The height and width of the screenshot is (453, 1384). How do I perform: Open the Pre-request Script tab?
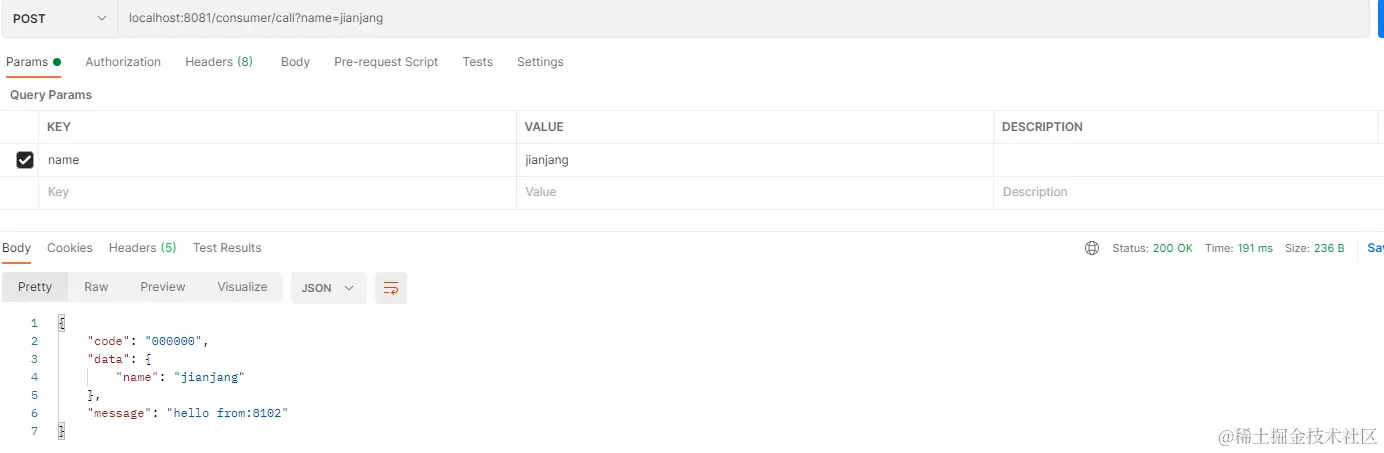[386, 62]
